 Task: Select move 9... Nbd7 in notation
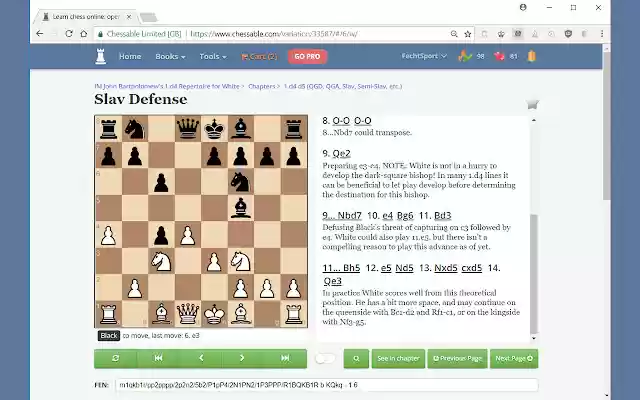coord(342,216)
